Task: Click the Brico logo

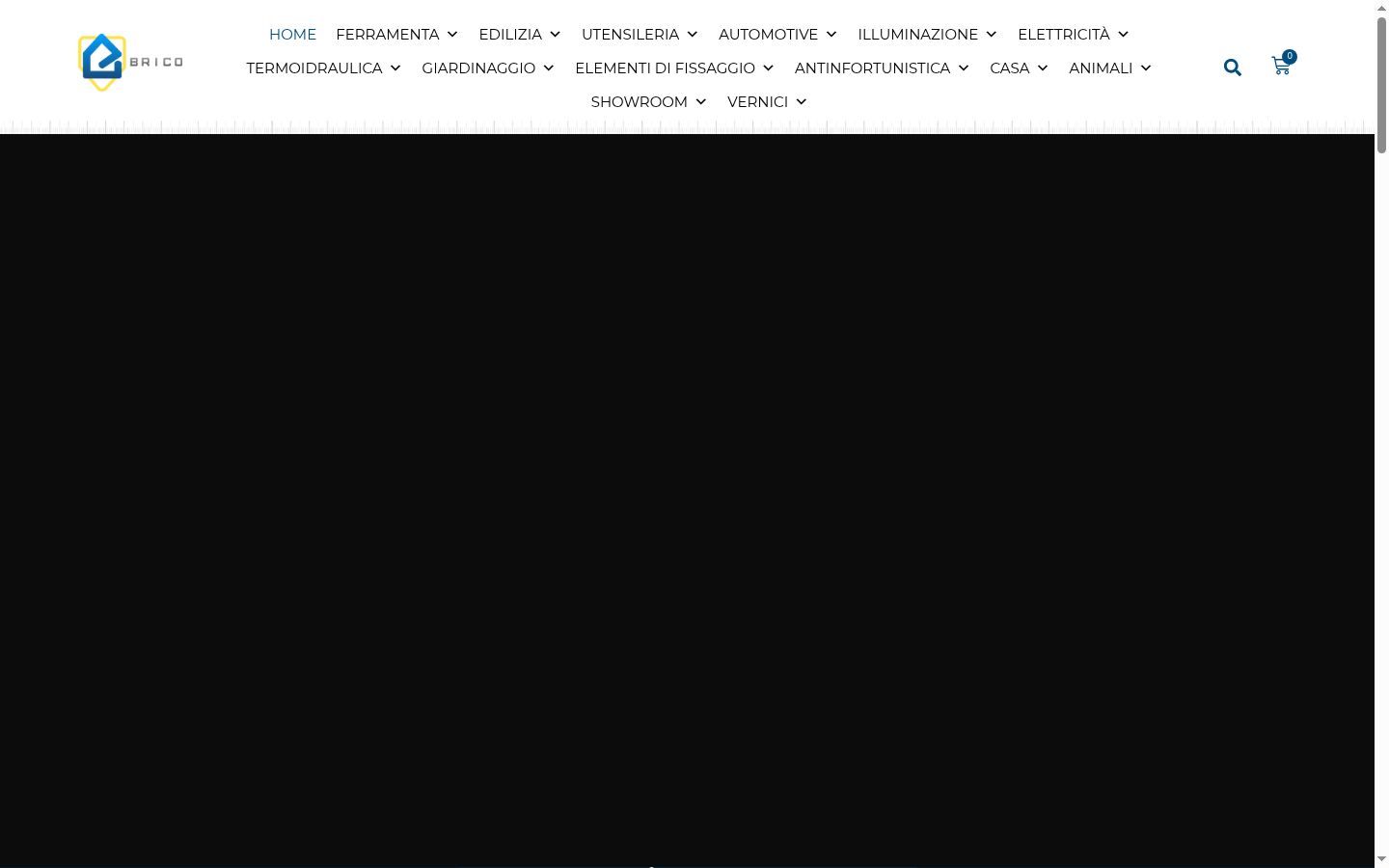Action: (x=130, y=63)
